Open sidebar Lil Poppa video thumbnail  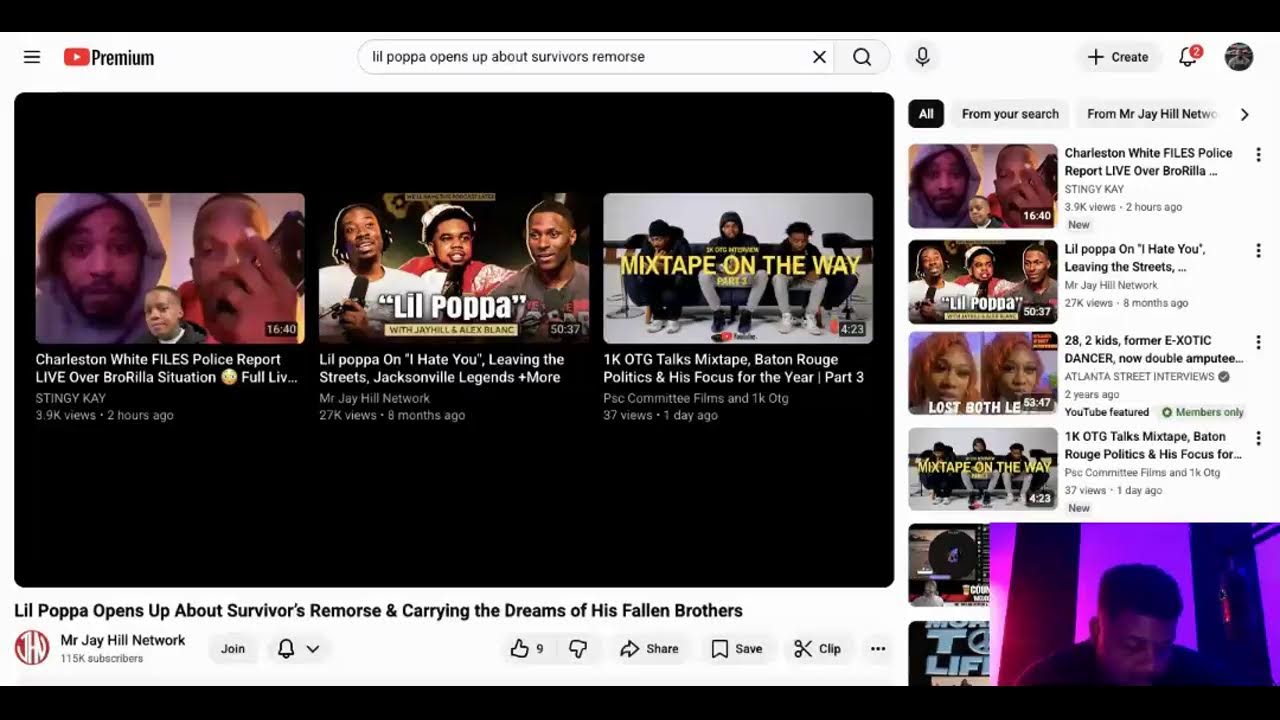(x=983, y=281)
